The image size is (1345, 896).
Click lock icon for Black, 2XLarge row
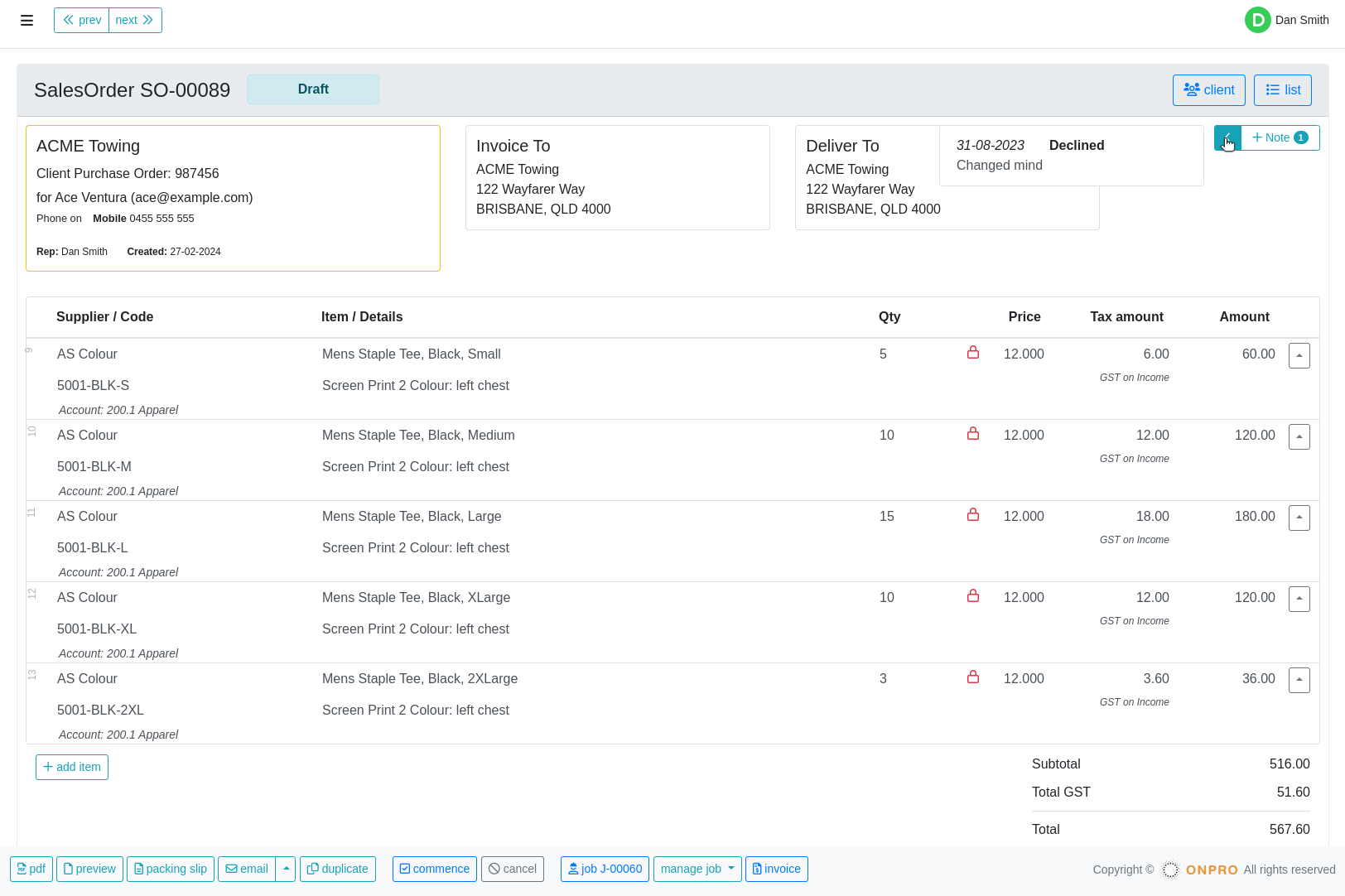pyautogui.click(x=973, y=677)
